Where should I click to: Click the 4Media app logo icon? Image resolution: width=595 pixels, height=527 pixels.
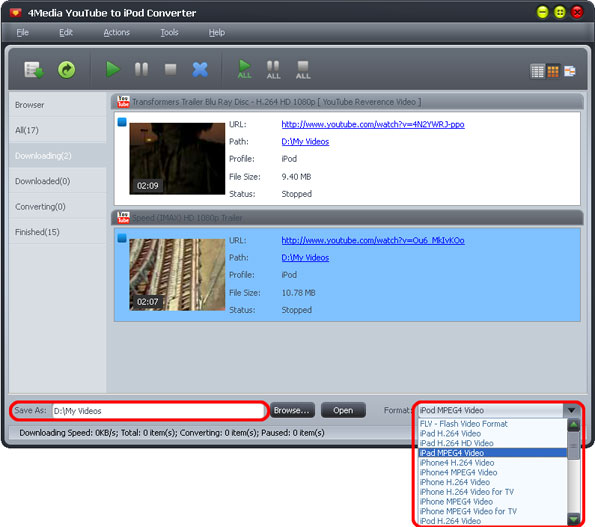coord(16,13)
